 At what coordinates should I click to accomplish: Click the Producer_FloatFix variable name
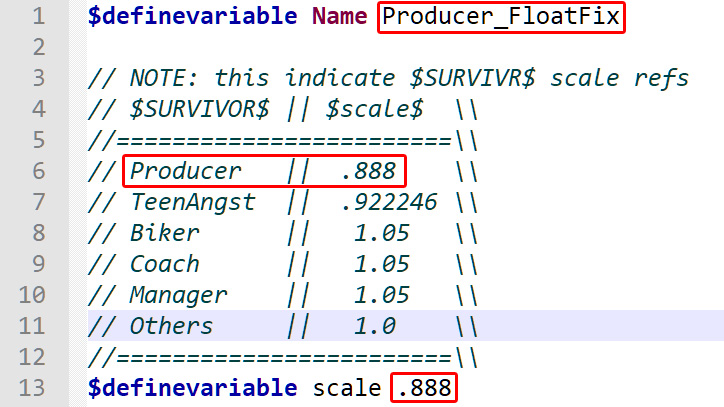502,16
